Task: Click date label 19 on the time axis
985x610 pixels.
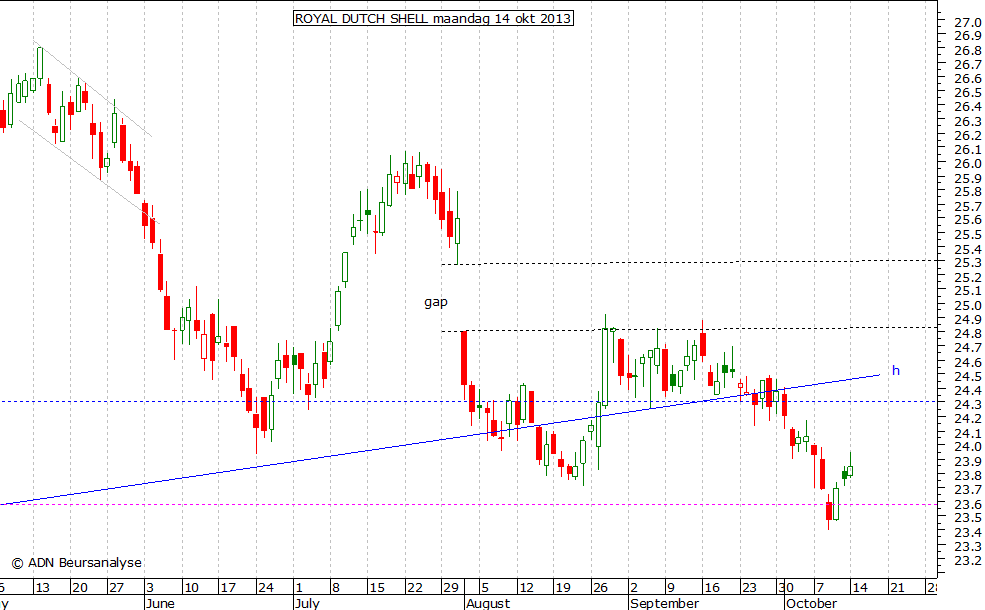Action: click(562, 588)
